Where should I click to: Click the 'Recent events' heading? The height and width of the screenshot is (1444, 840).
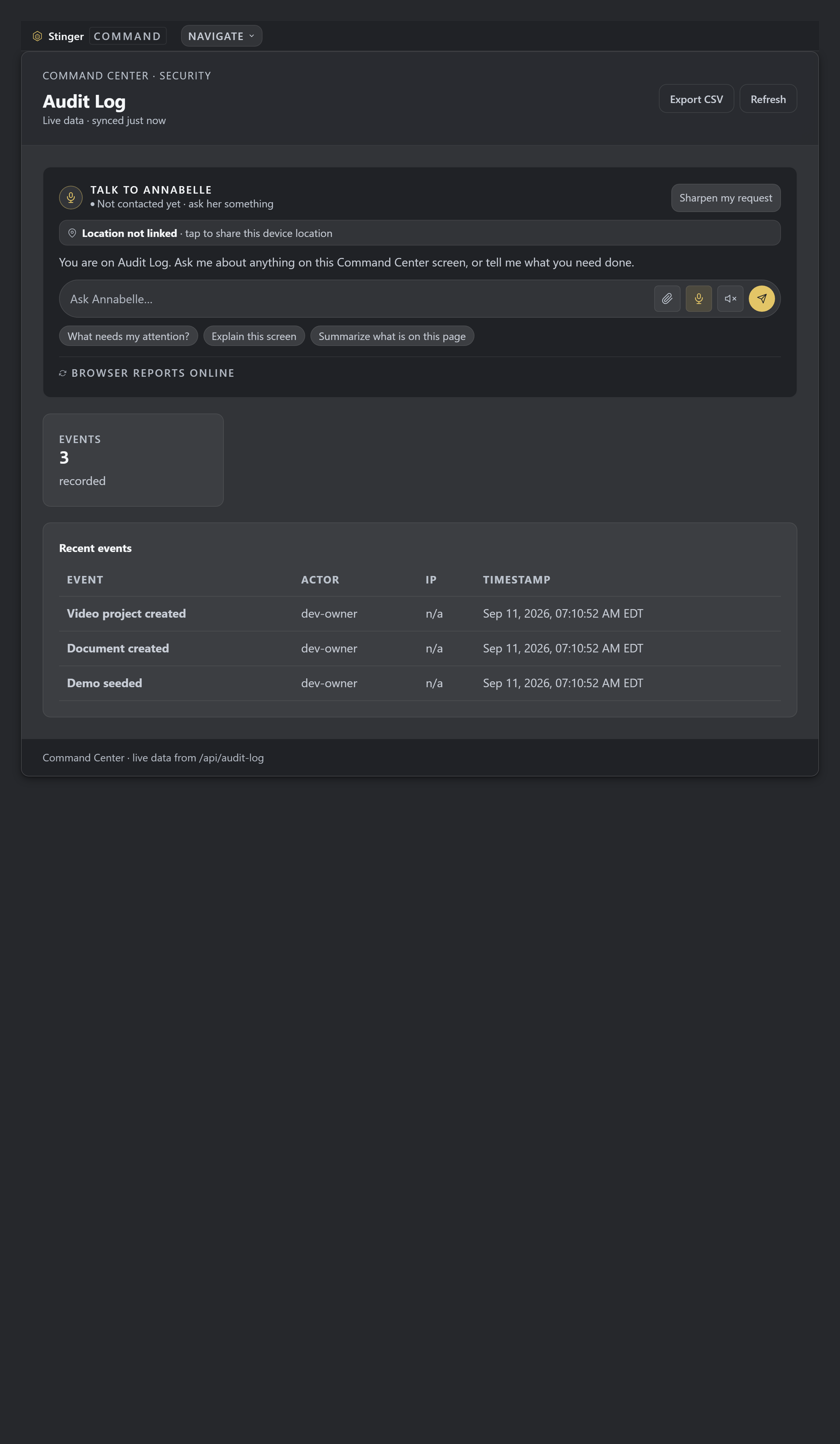pyautogui.click(x=95, y=548)
